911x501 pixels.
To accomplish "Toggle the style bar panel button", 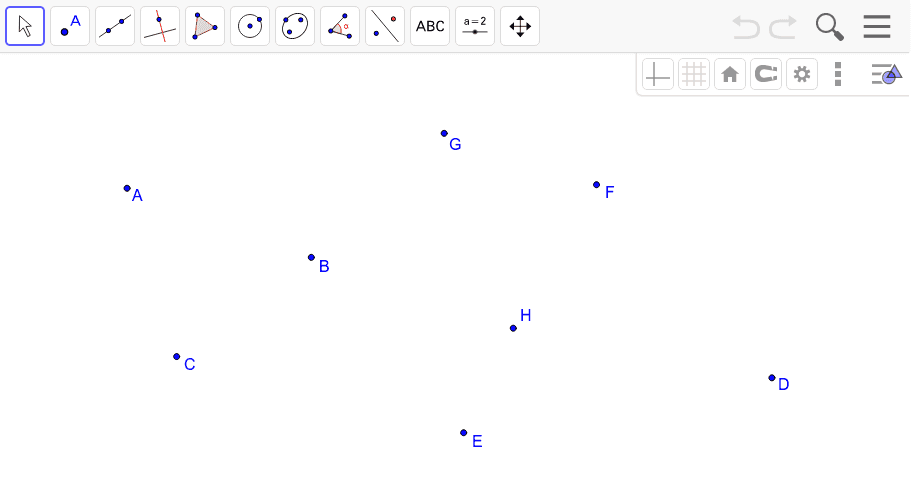I will pos(887,74).
